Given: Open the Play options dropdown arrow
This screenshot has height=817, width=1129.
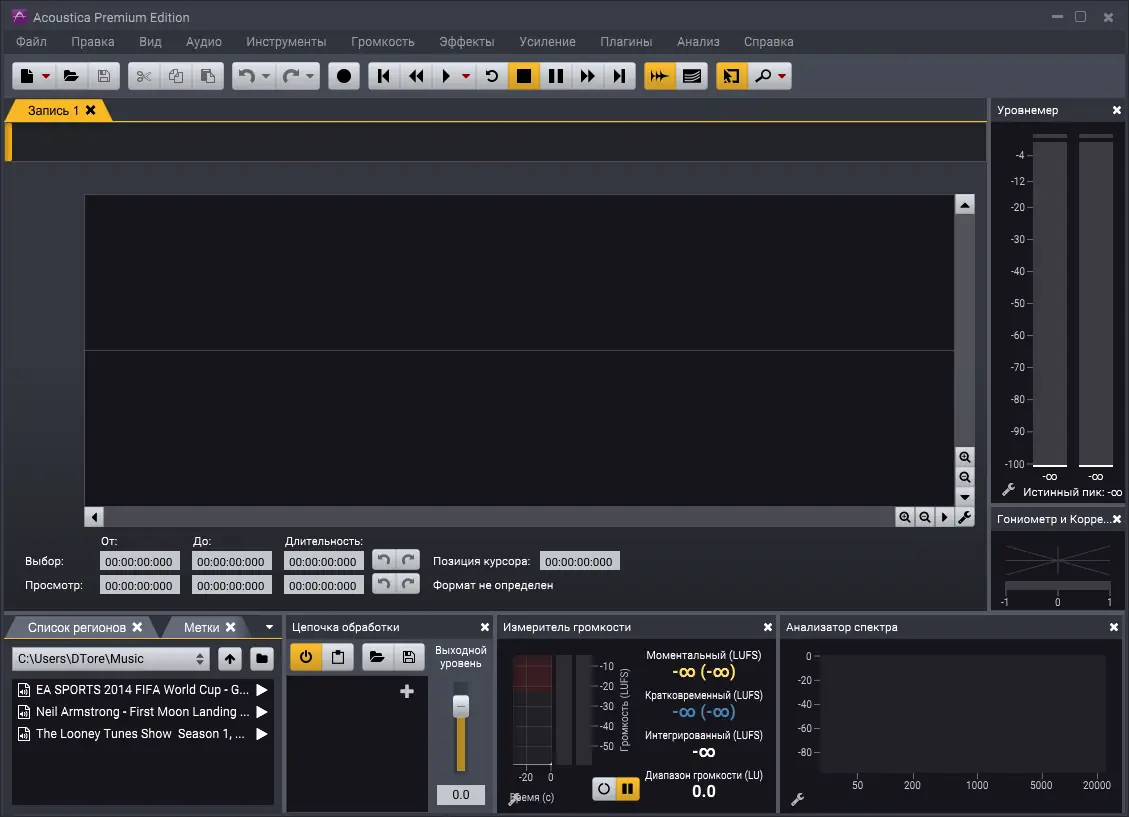Looking at the screenshot, I should click(x=466, y=76).
